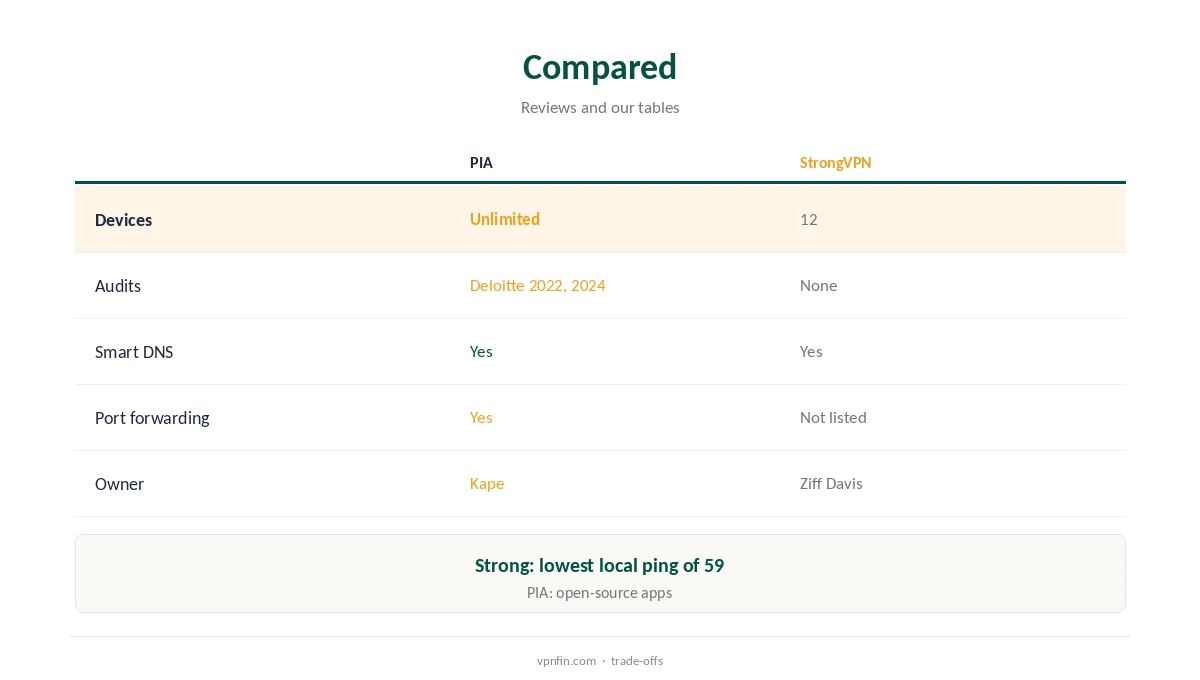This screenshot has width=1200, height=680.
Task: Click the 'Unlimited' devices value for PIA
Action: (505, 219)
